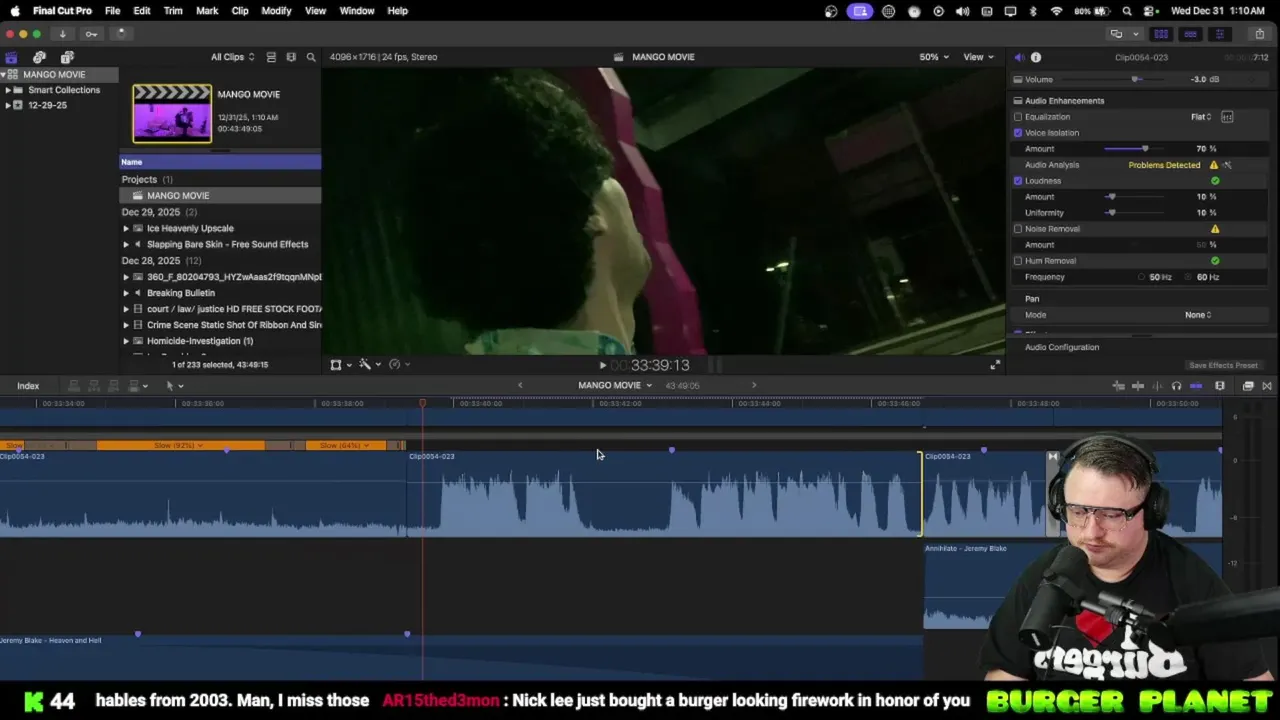Toggle audio skimming headphone icon
Viewport: 1280px width, 720px height.
(x=1176, y=386)
